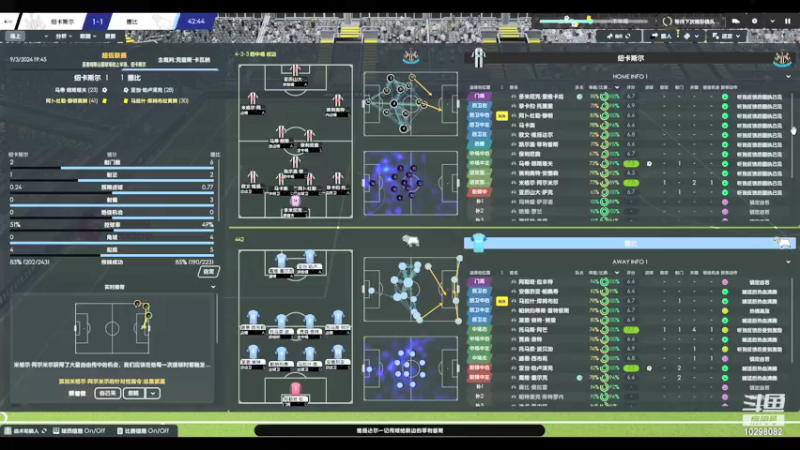Click the first outlined button in the advice panel
This screenshot has width=800, height=450.
(x=107, y=393)
